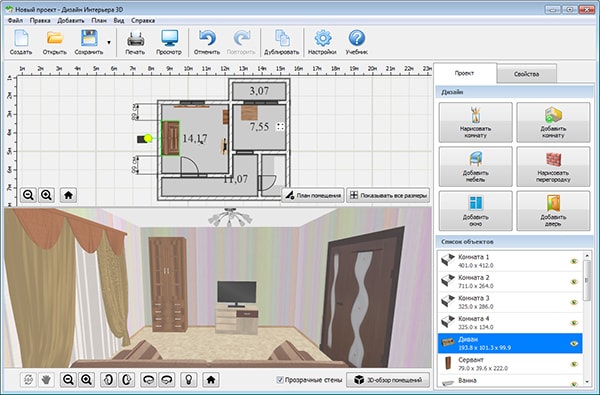The width and height of the screenshot is (600, 395).
Task: Hide Комната 3 using its eye icon
Action: pos(574,302)
